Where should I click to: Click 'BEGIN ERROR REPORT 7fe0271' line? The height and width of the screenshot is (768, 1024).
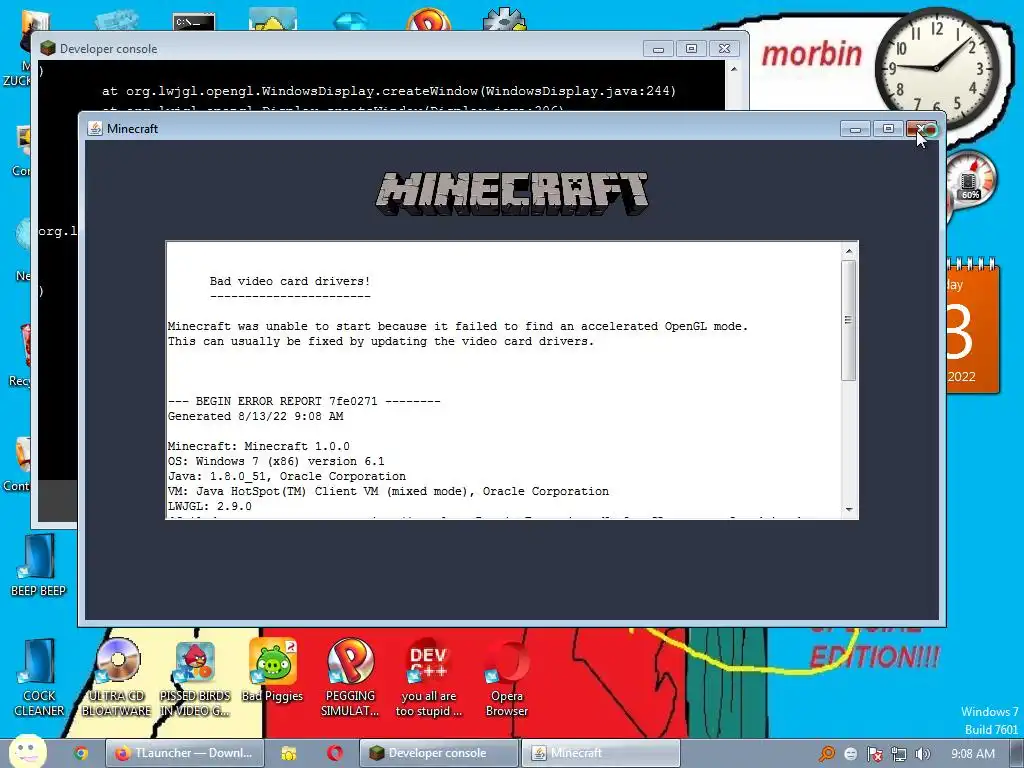click(x=304, y=401)
